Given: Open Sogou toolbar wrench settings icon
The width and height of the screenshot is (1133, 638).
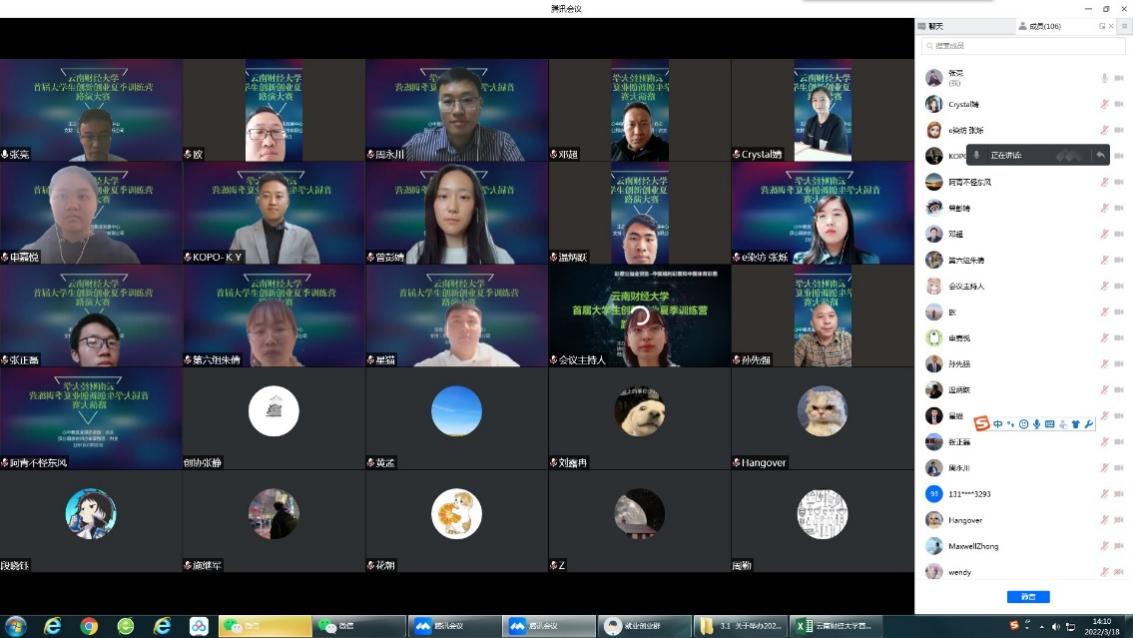Looking at the screenshot, I should [x=1088, y=424].
